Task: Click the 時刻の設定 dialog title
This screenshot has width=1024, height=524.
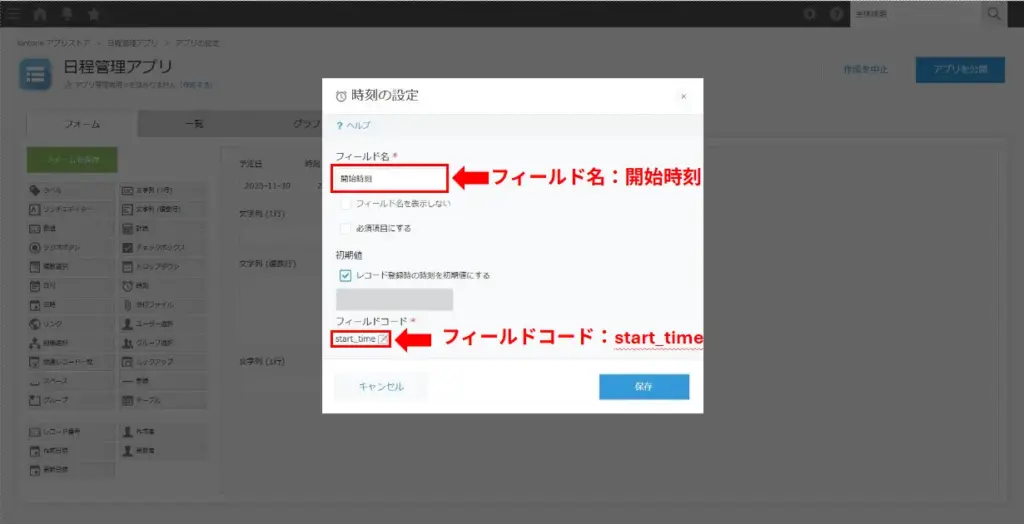Action: (385, 95)
